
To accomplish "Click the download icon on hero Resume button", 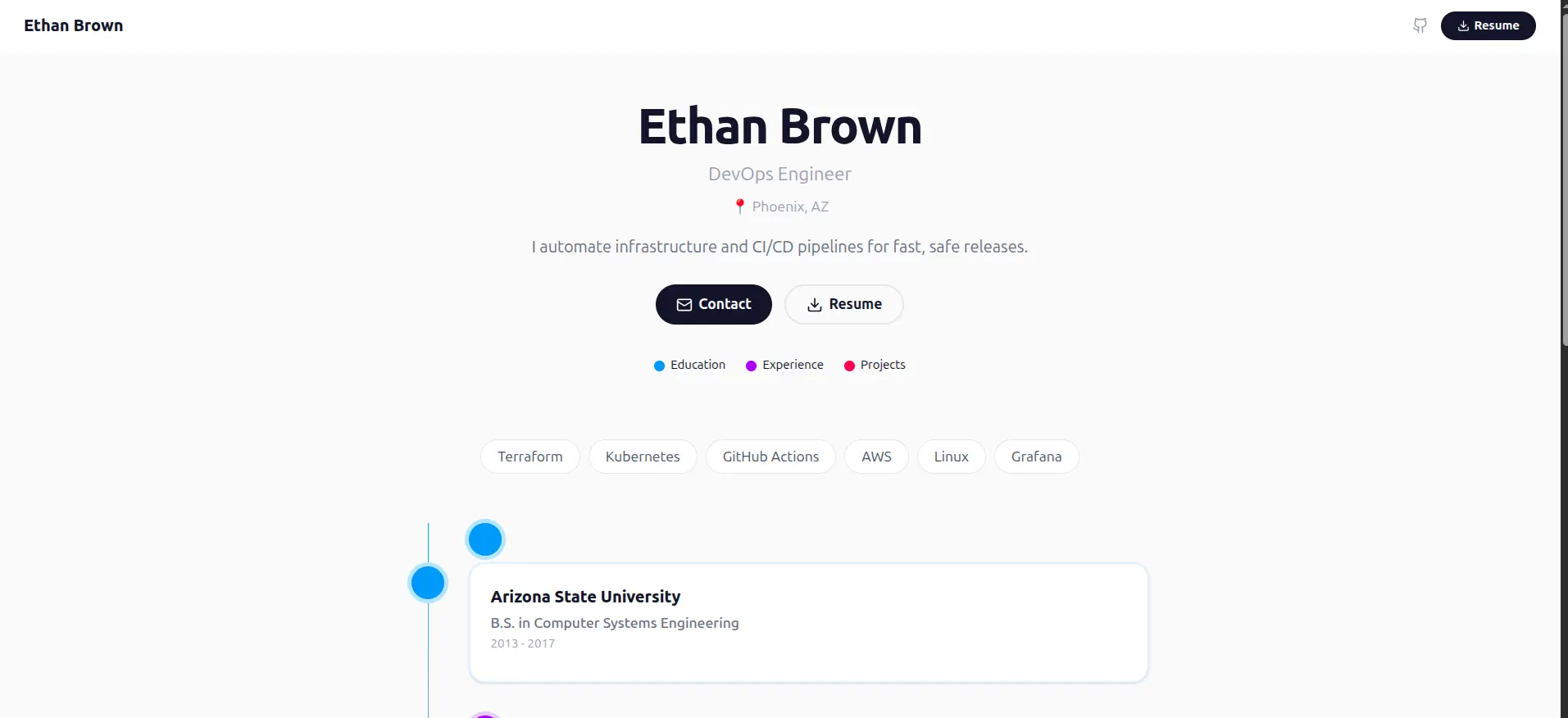I will (x=814, y=305).
